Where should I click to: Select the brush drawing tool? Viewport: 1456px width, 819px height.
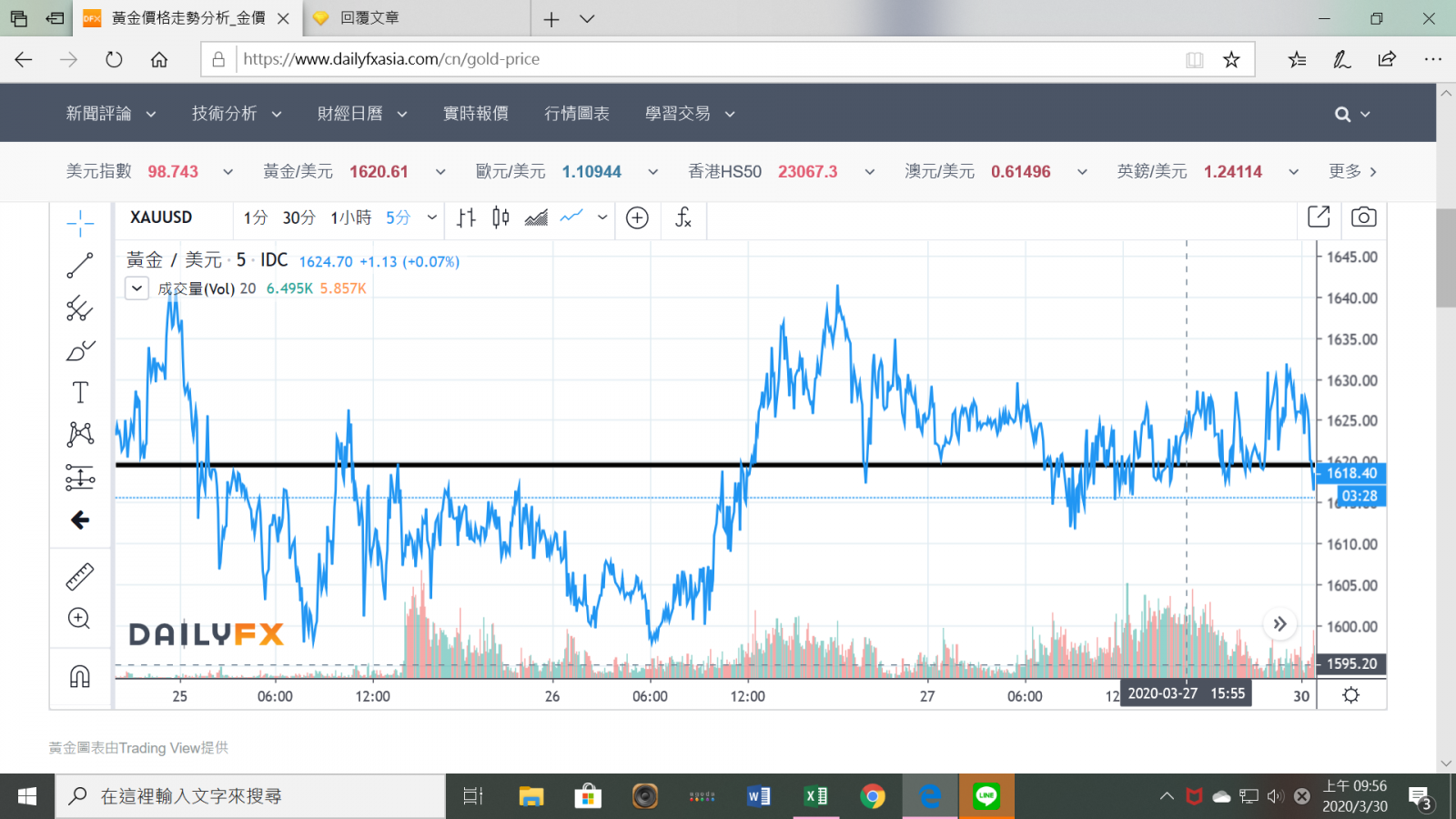click(80, 350)
